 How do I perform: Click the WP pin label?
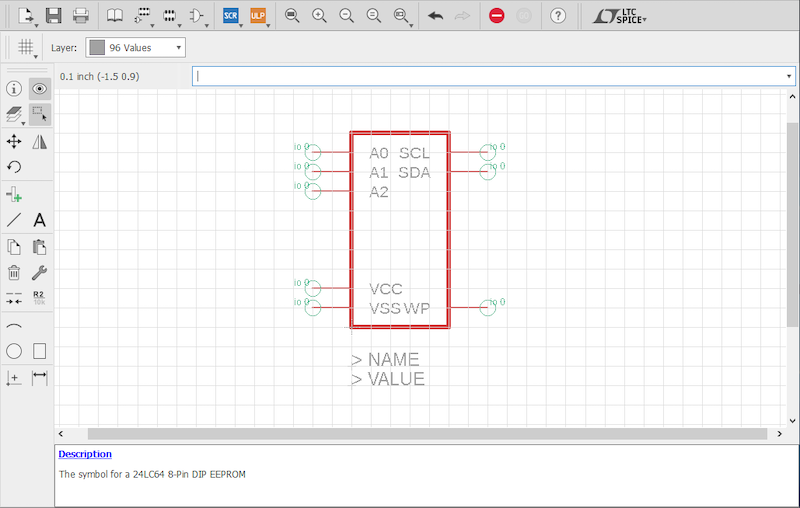tap(417, 309)
